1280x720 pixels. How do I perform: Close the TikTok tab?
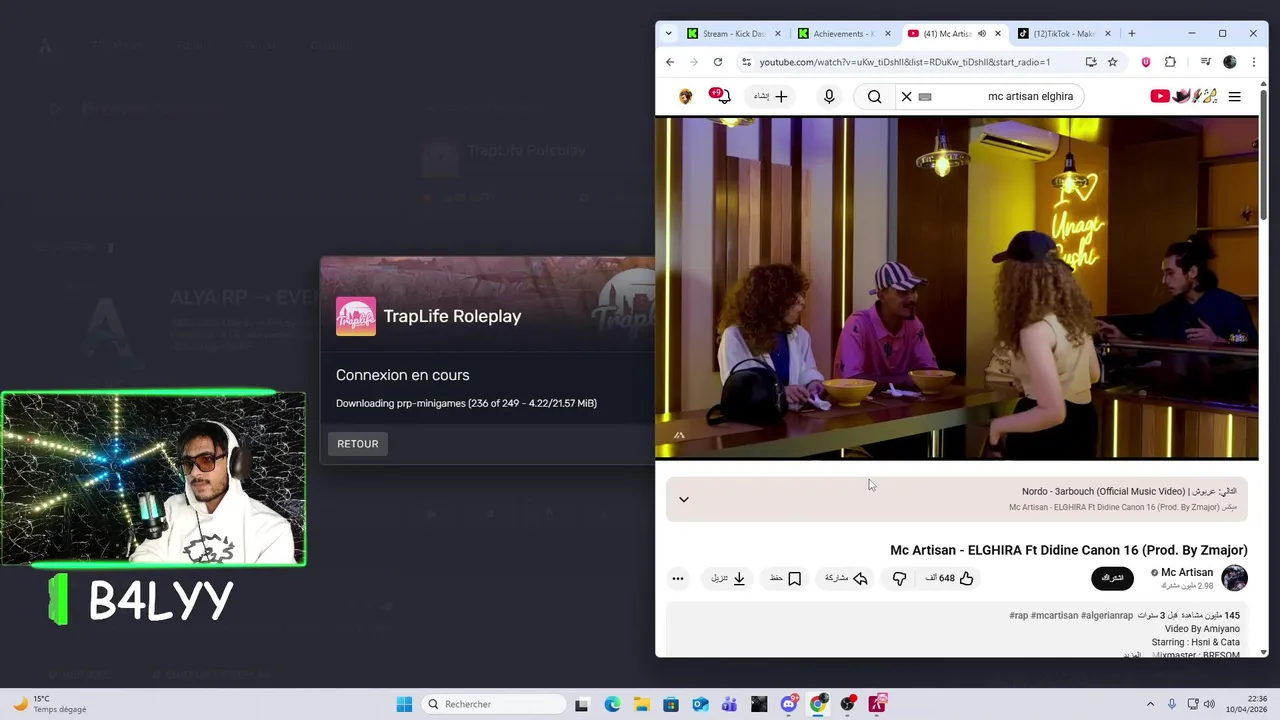click(1107, 33)
